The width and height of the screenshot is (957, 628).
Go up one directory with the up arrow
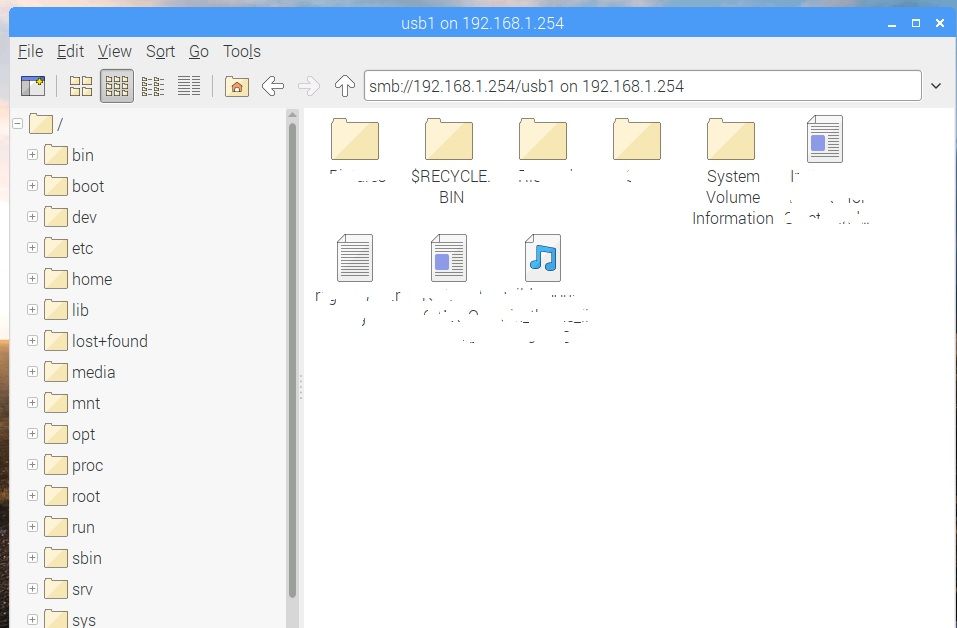coord(344,86)
